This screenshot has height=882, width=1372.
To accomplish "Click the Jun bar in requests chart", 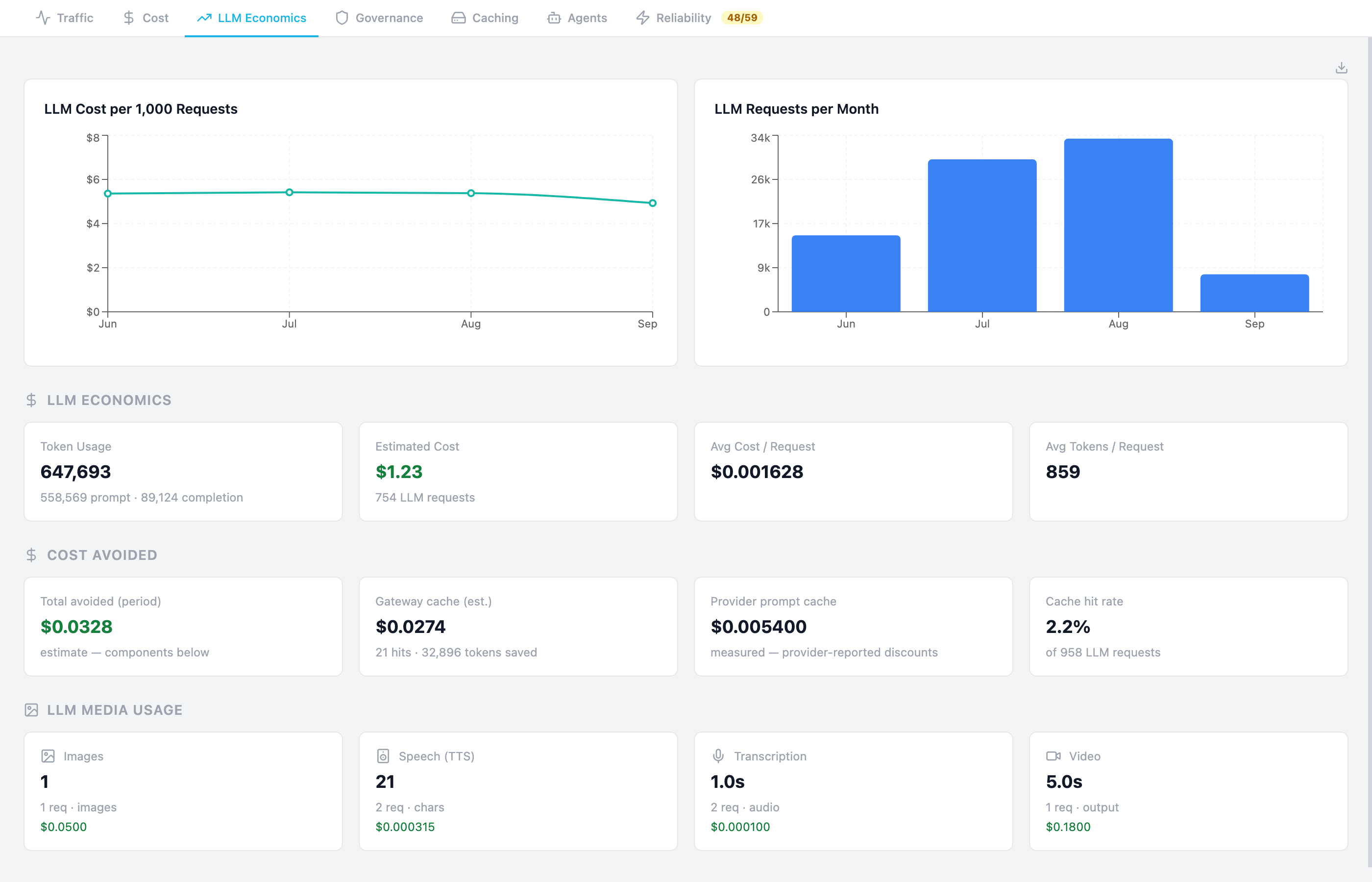I will coord(846,274).
